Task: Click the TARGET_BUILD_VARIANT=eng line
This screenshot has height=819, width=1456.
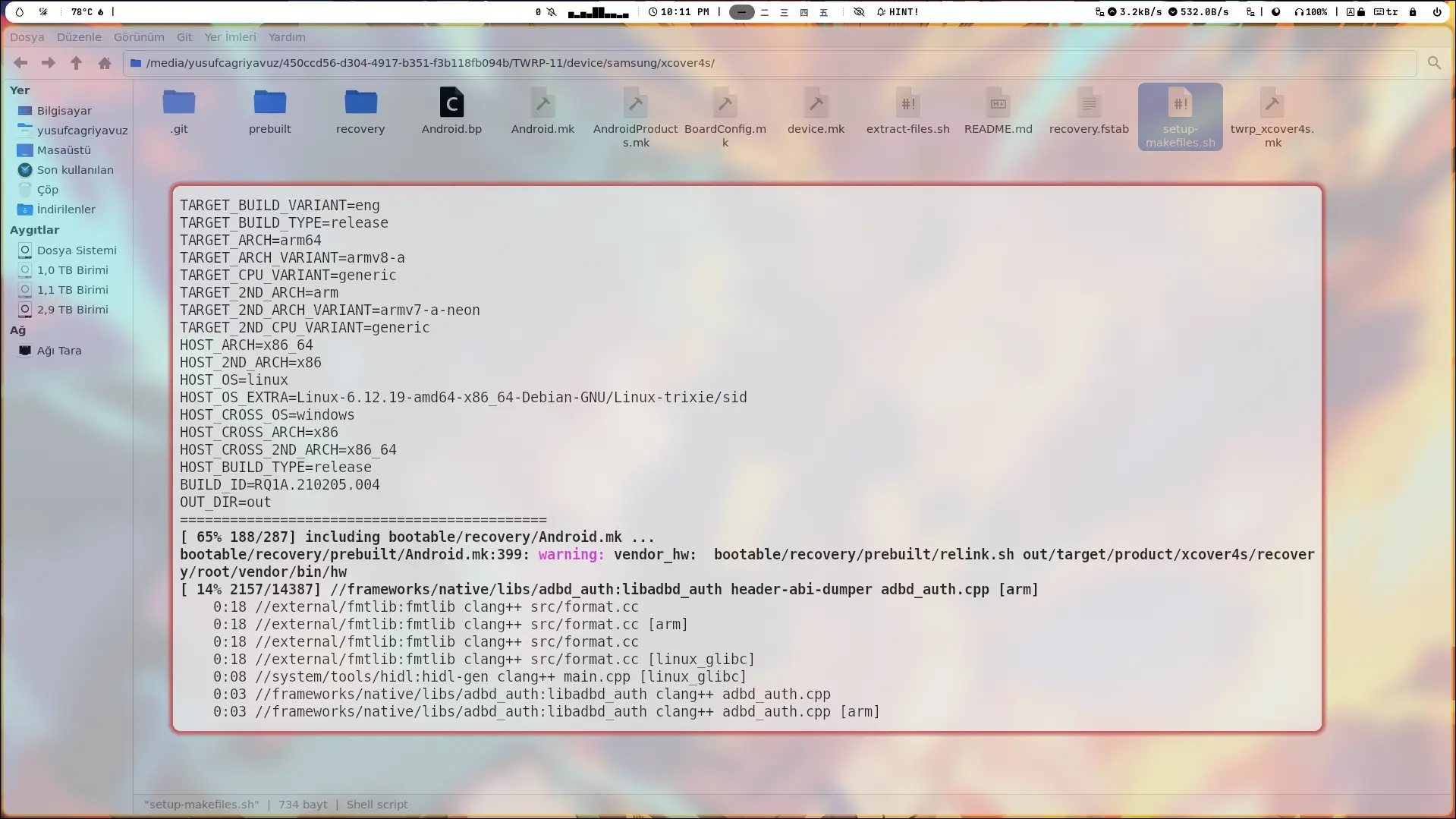Action: click(280, 206)
